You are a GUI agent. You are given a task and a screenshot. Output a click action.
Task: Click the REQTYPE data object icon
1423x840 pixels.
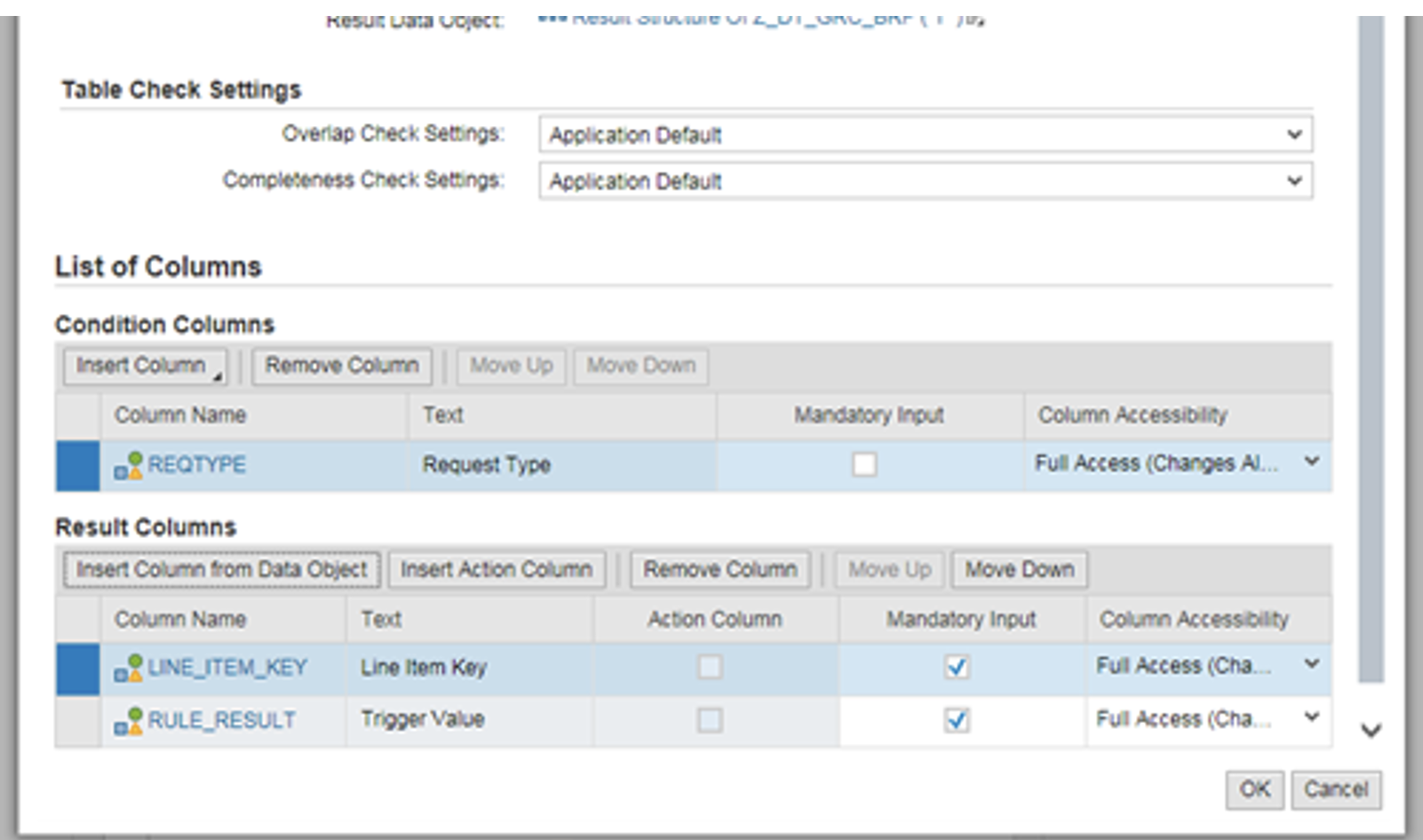click(x=128, y=465)
